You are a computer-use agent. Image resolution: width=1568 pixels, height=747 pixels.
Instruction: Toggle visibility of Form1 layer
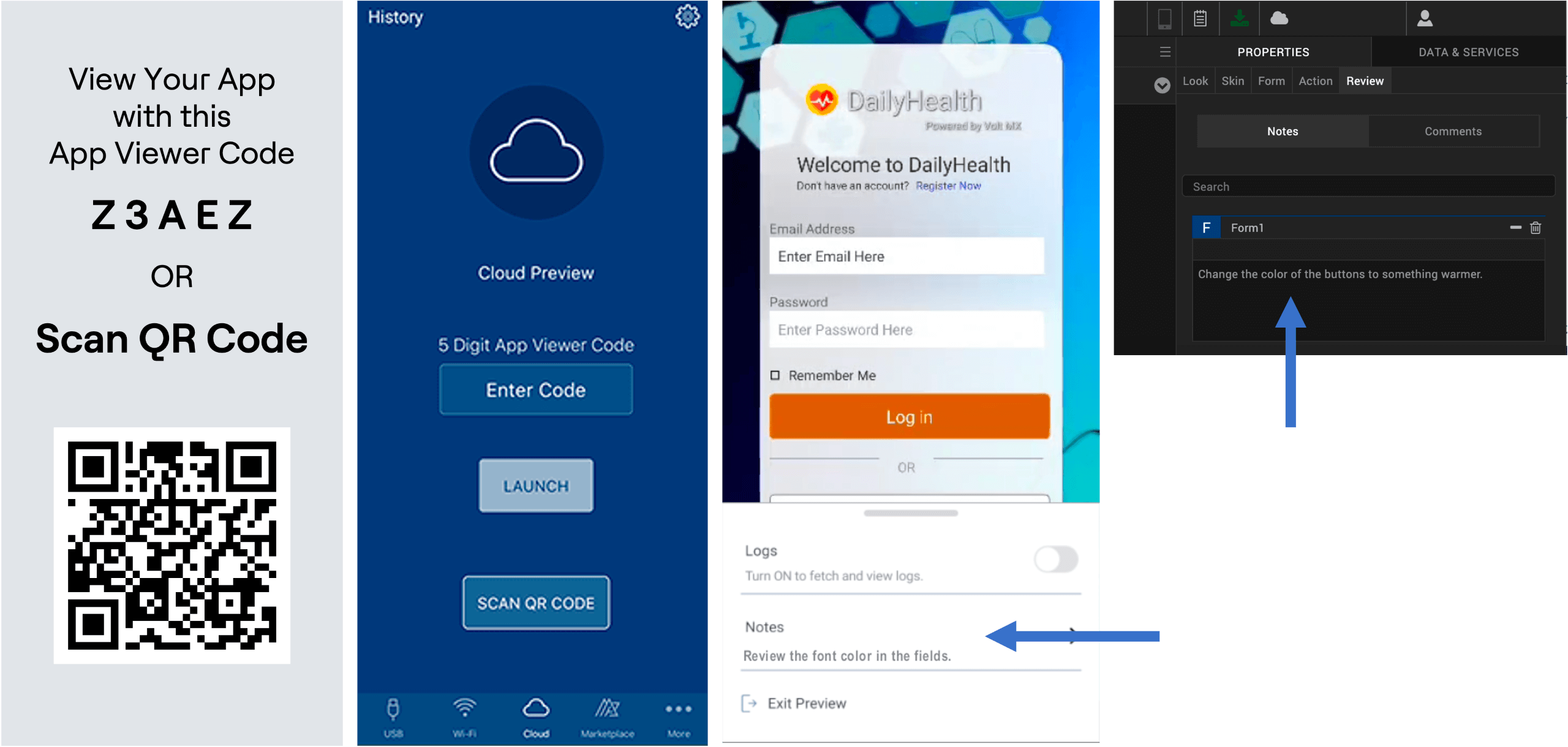(1516, 228)
